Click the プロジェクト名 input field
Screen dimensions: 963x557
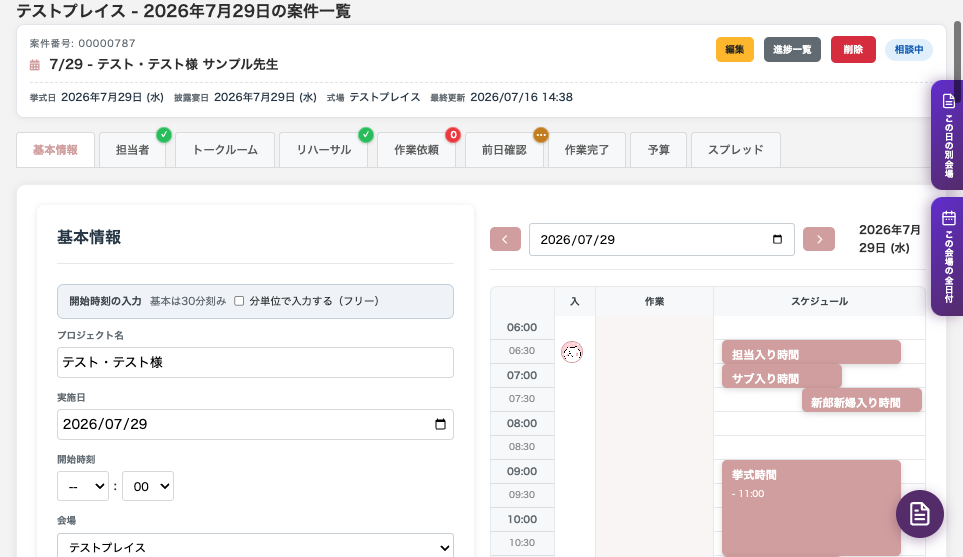[255, 362]
